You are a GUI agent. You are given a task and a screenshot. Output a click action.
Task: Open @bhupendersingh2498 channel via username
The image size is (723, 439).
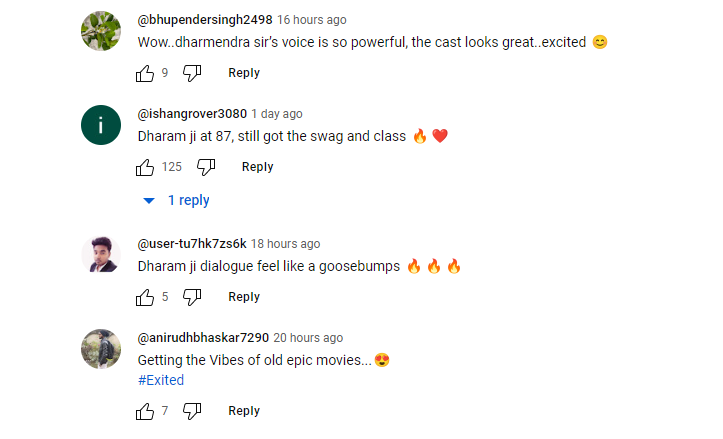click(x=204, y=20)
